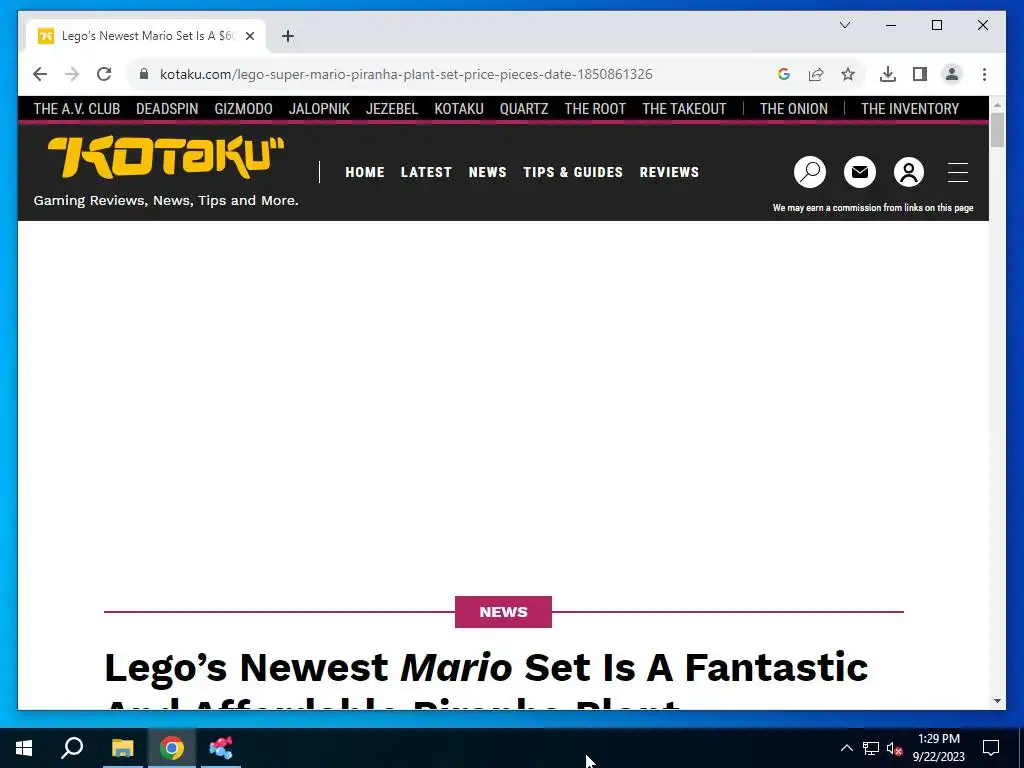Show hidden system tray icons
Image resolution: width=1024 pixels, height=768 pixels.
tap(846, 748)
